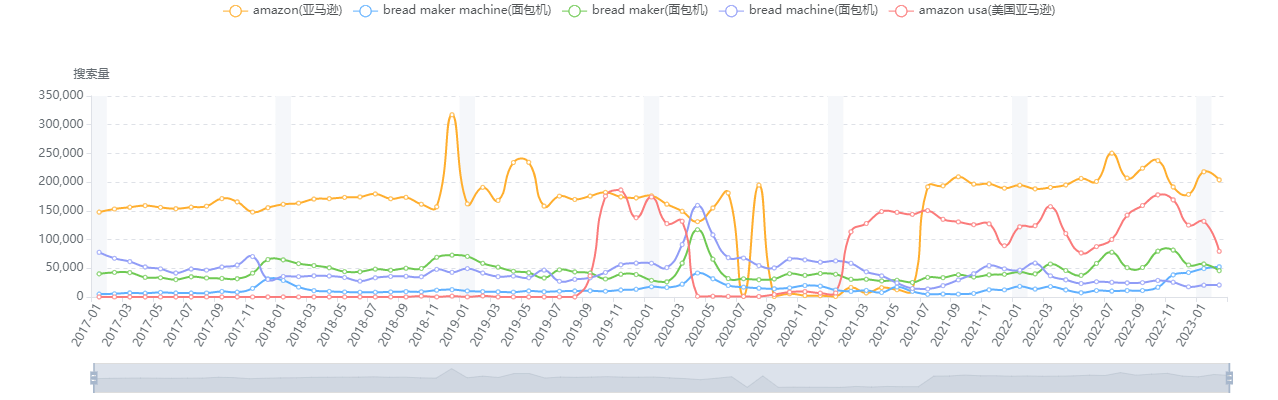The height and width of the screenshot is (400, 1278).
Task: Click the orange amazon peak at 2022-07
Action: pyautogui.click(x=1111, y=153)
